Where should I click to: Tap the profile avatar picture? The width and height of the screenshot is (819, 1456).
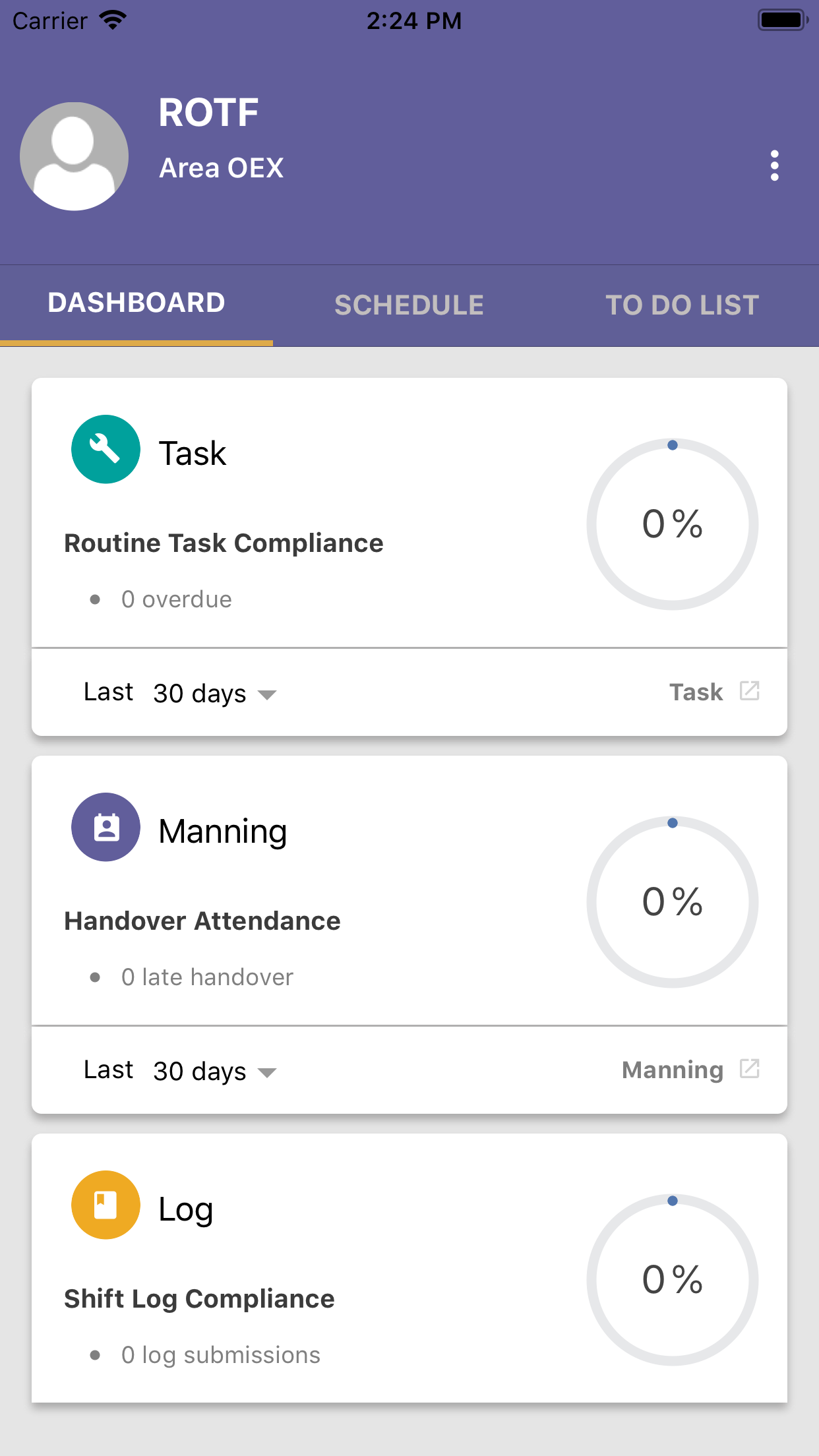point(74,156)
